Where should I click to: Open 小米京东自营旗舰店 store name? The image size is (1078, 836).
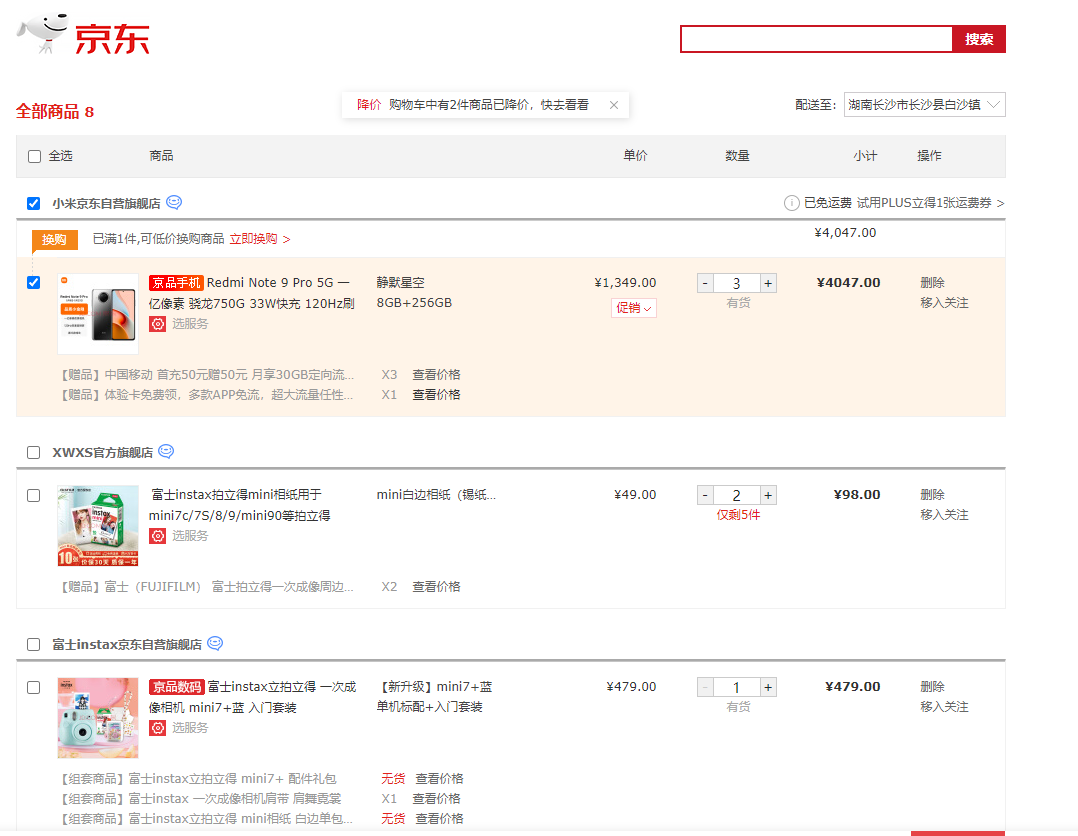point(107,204)
